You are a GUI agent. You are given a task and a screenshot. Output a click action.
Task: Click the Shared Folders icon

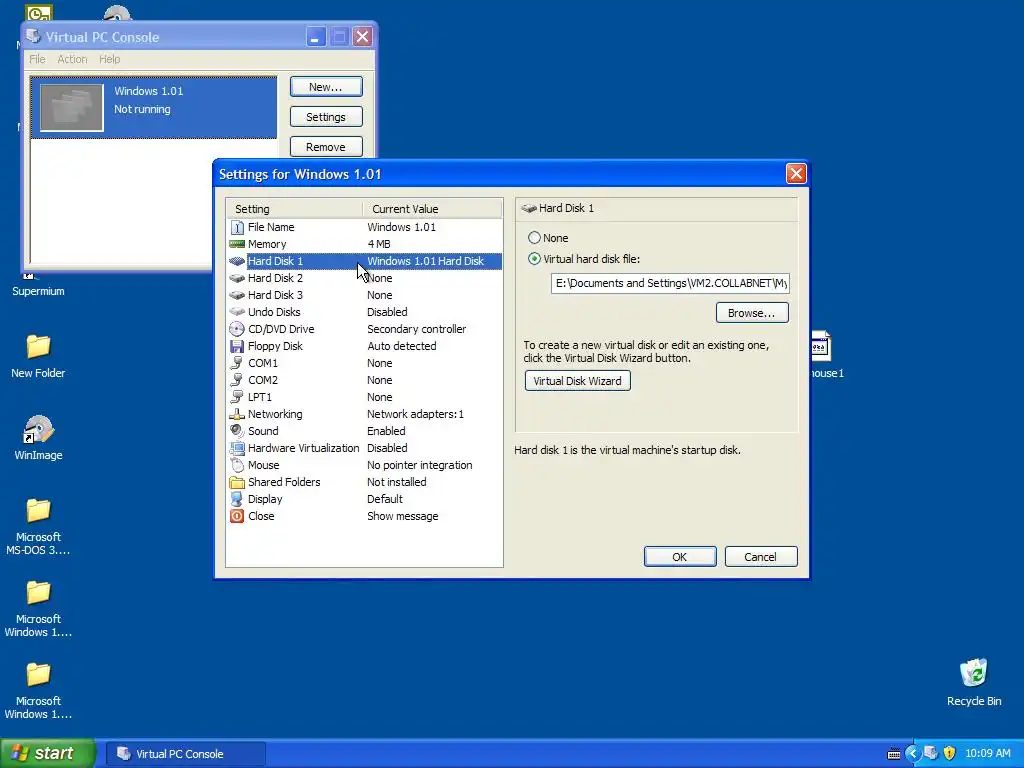click(237, 482)
